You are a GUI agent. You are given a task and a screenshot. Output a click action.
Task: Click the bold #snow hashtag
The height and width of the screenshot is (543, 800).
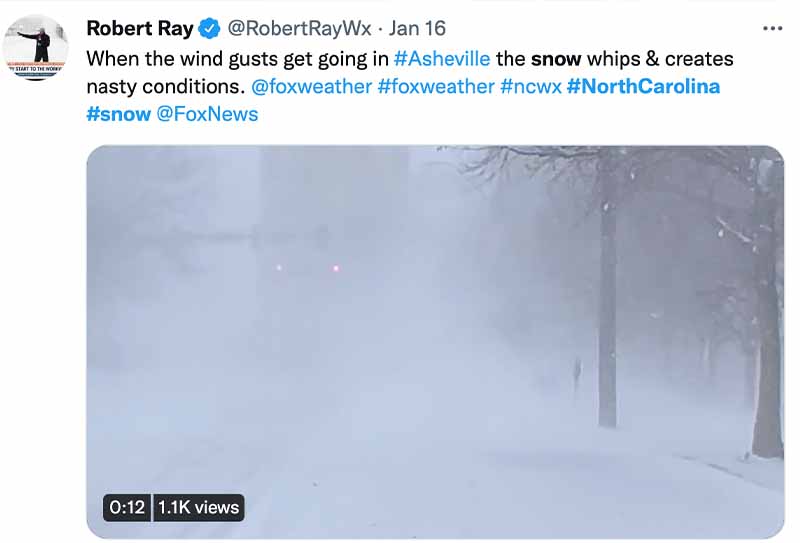[x=119, y=114]
